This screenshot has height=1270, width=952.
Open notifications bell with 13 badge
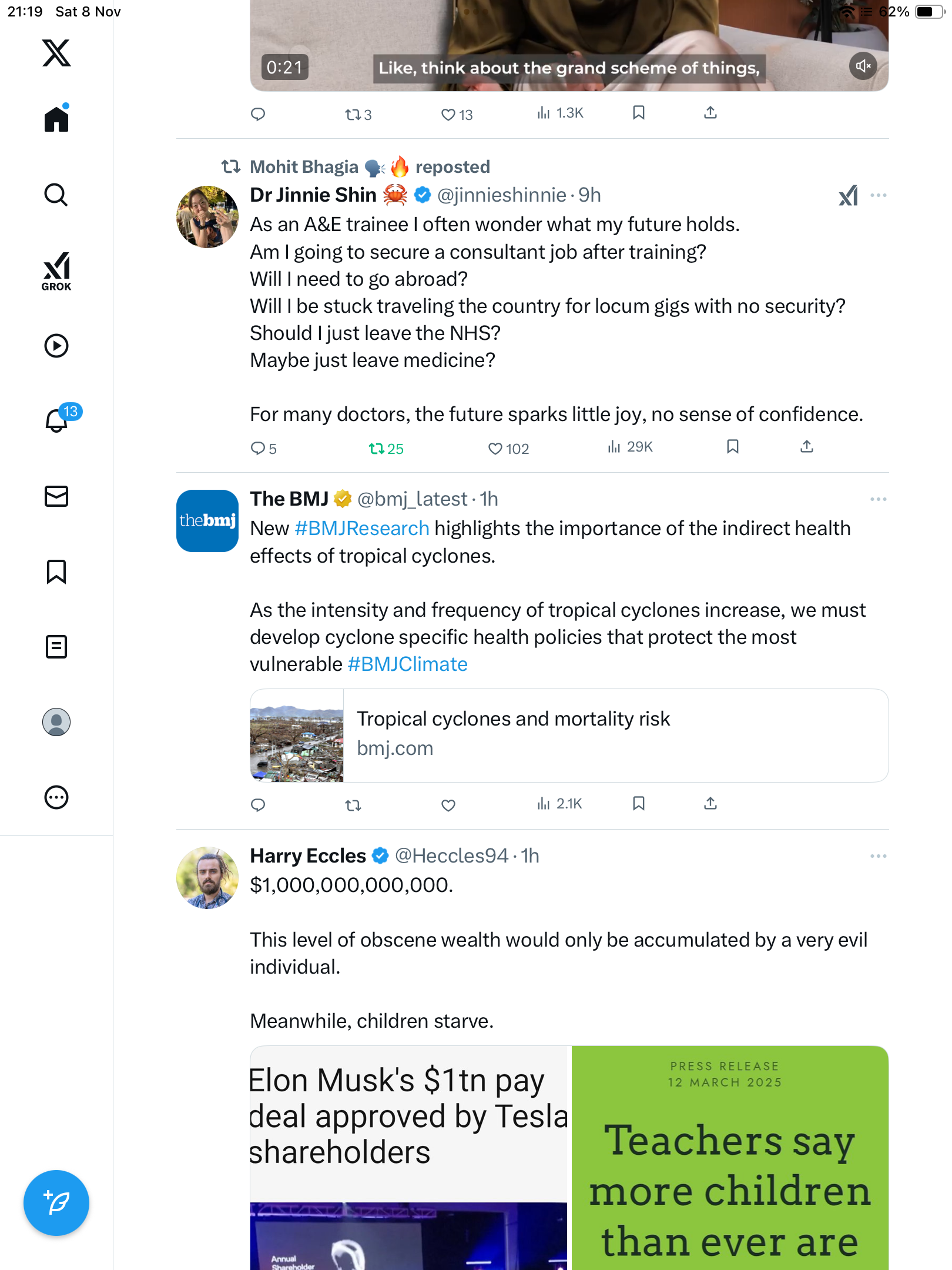click(57, 420)
